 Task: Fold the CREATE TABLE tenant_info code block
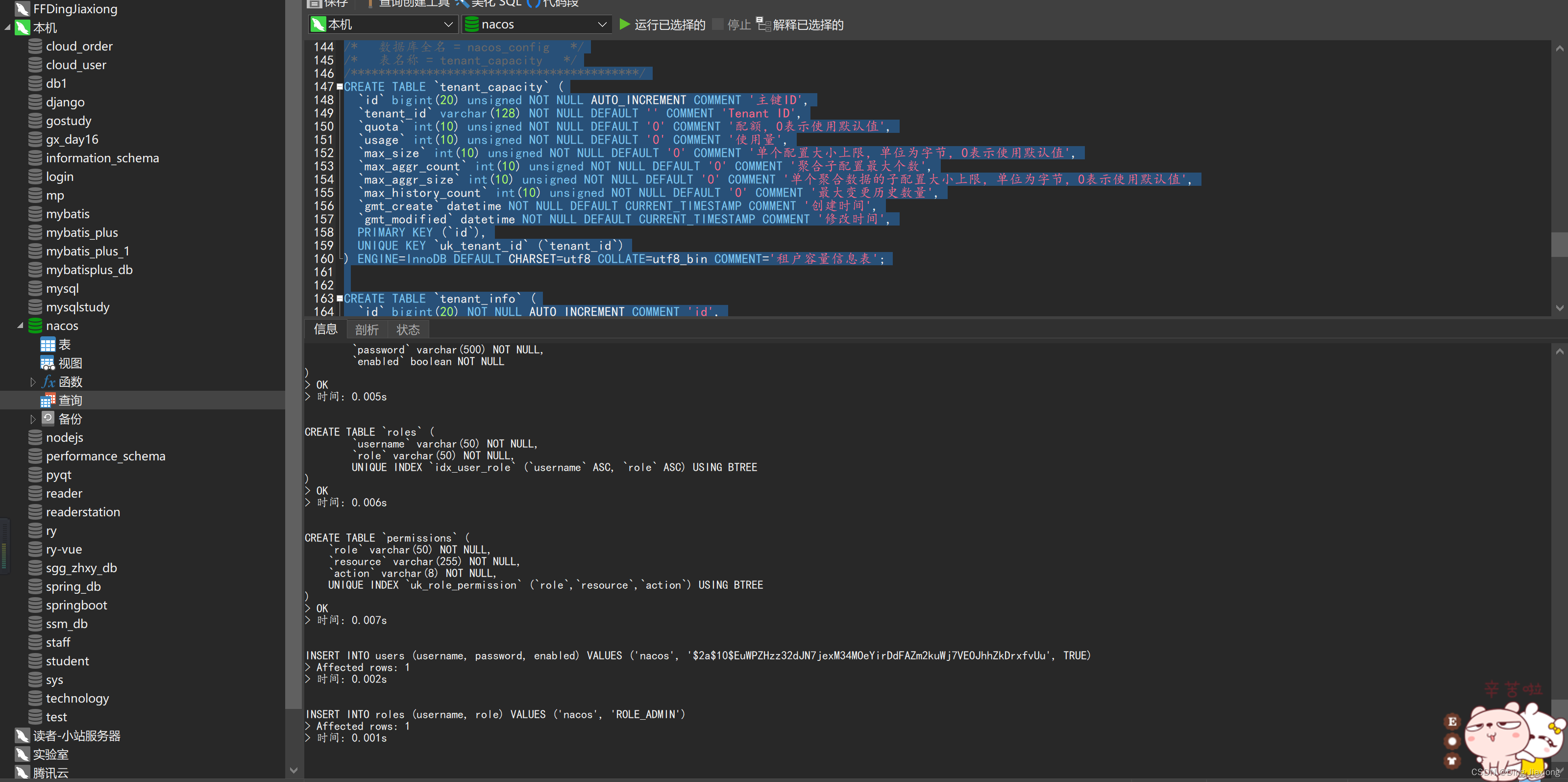coord(340,299)
